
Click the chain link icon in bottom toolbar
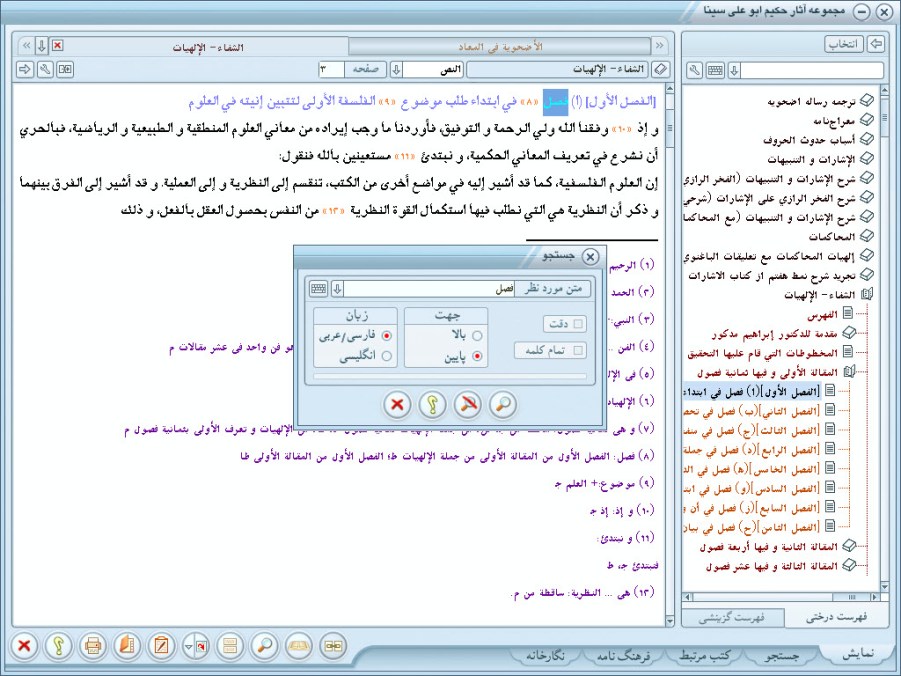[x=333, y=645]
